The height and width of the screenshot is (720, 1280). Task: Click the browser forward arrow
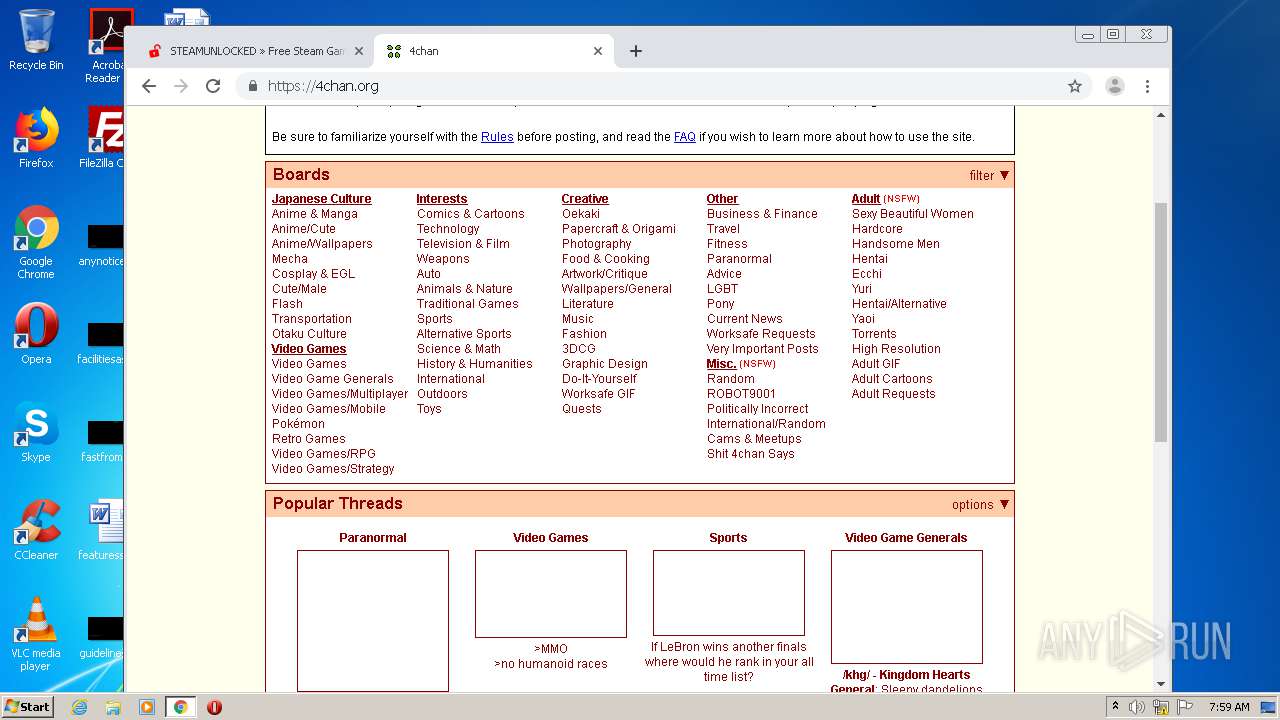[181, 86]
